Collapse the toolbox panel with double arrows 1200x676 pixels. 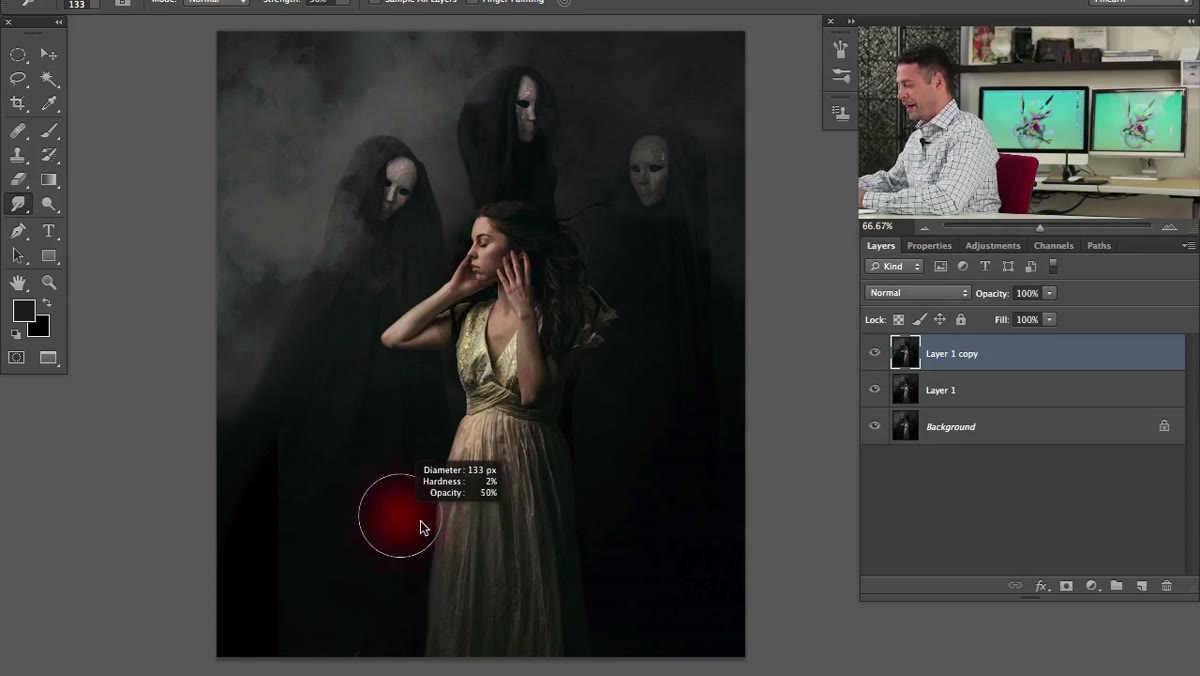coord(58,22)
